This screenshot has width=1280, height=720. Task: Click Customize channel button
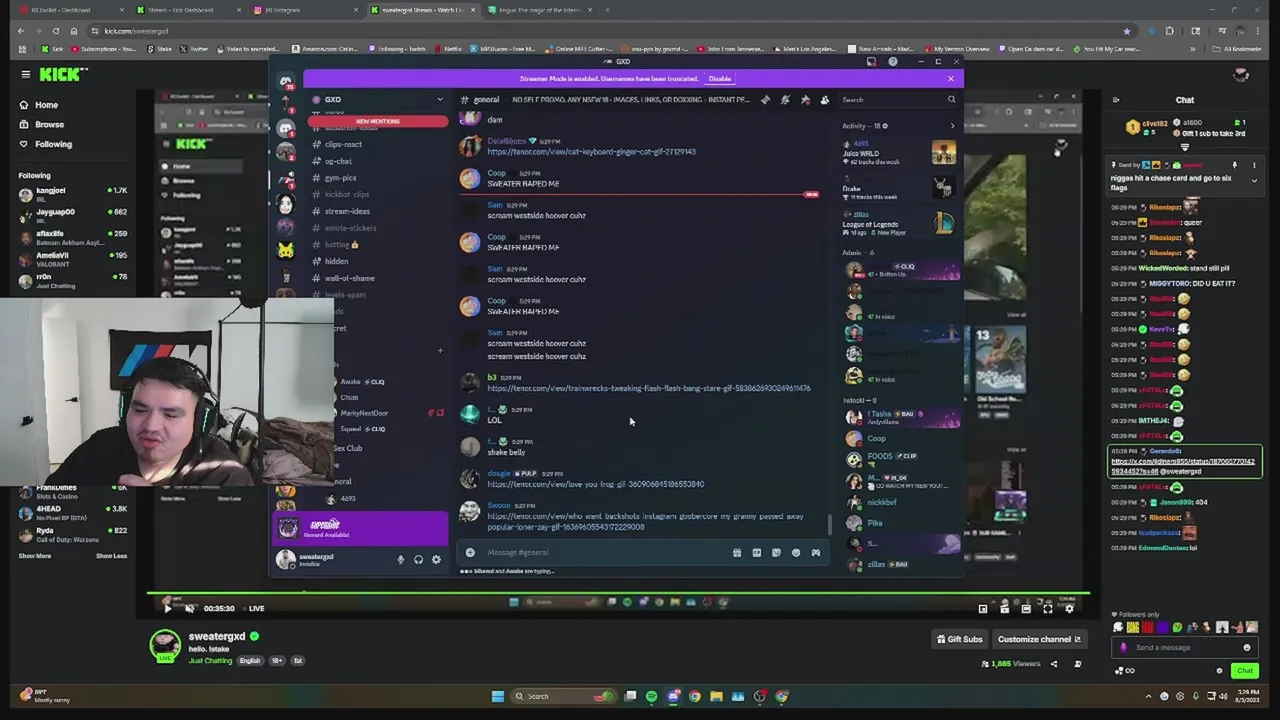click(1039, 639)
